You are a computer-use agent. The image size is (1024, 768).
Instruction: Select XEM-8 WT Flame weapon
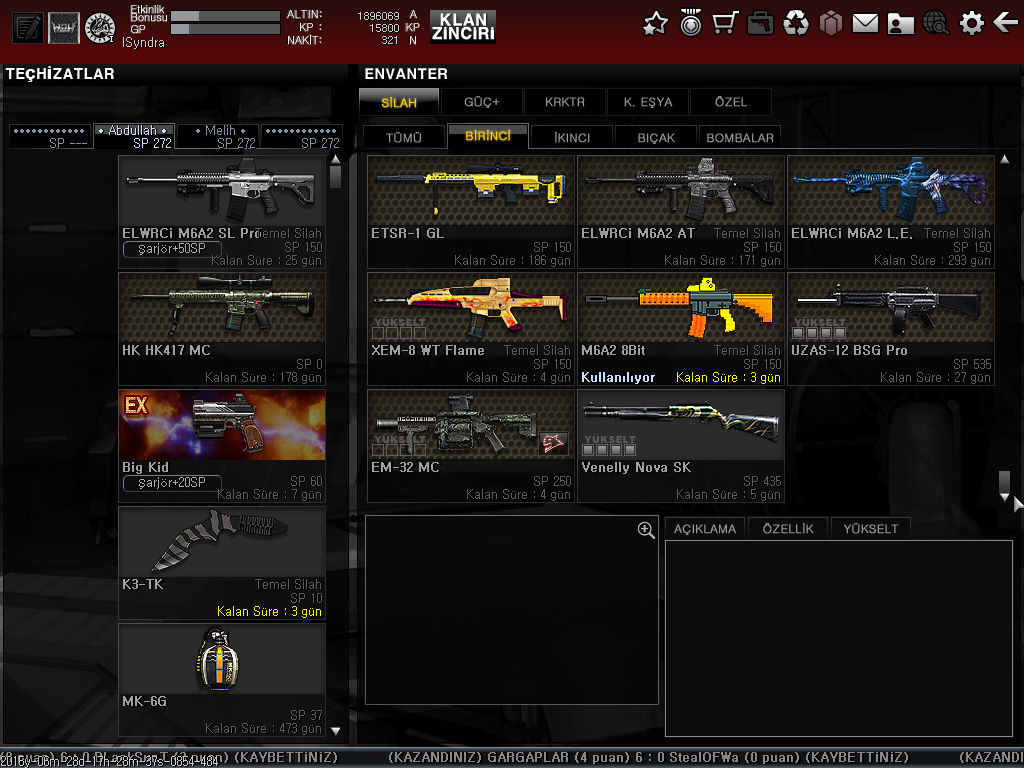point(471,328)
